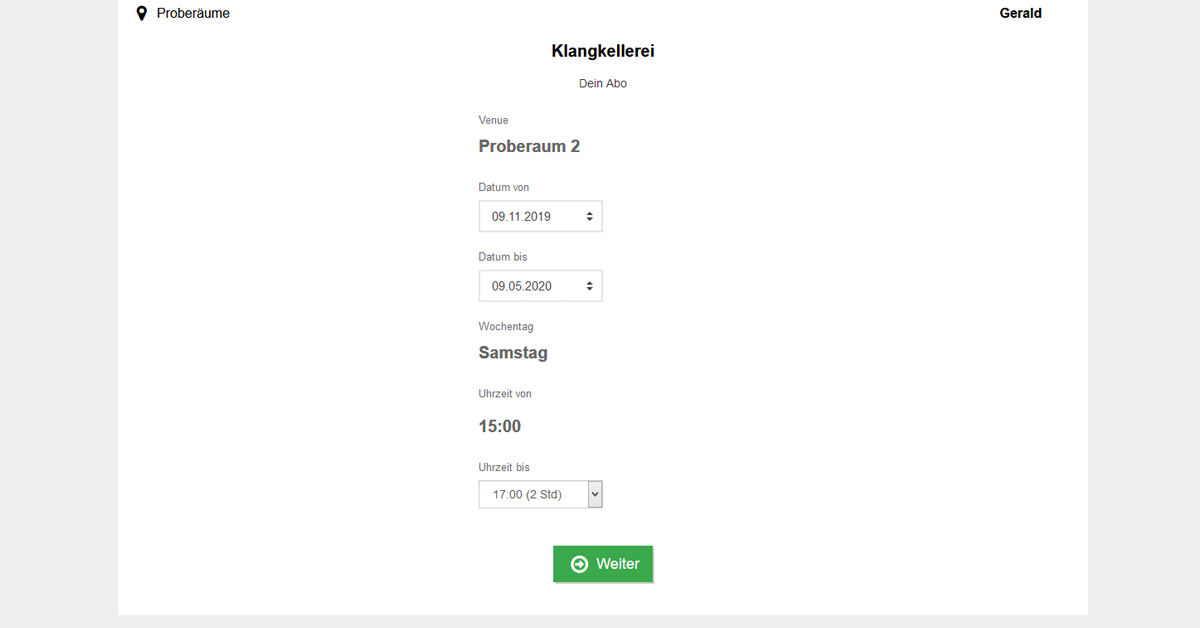The image size is (1200, 628).
Task: Click the Uhrzeit bis label
Action: click(504, 467)
